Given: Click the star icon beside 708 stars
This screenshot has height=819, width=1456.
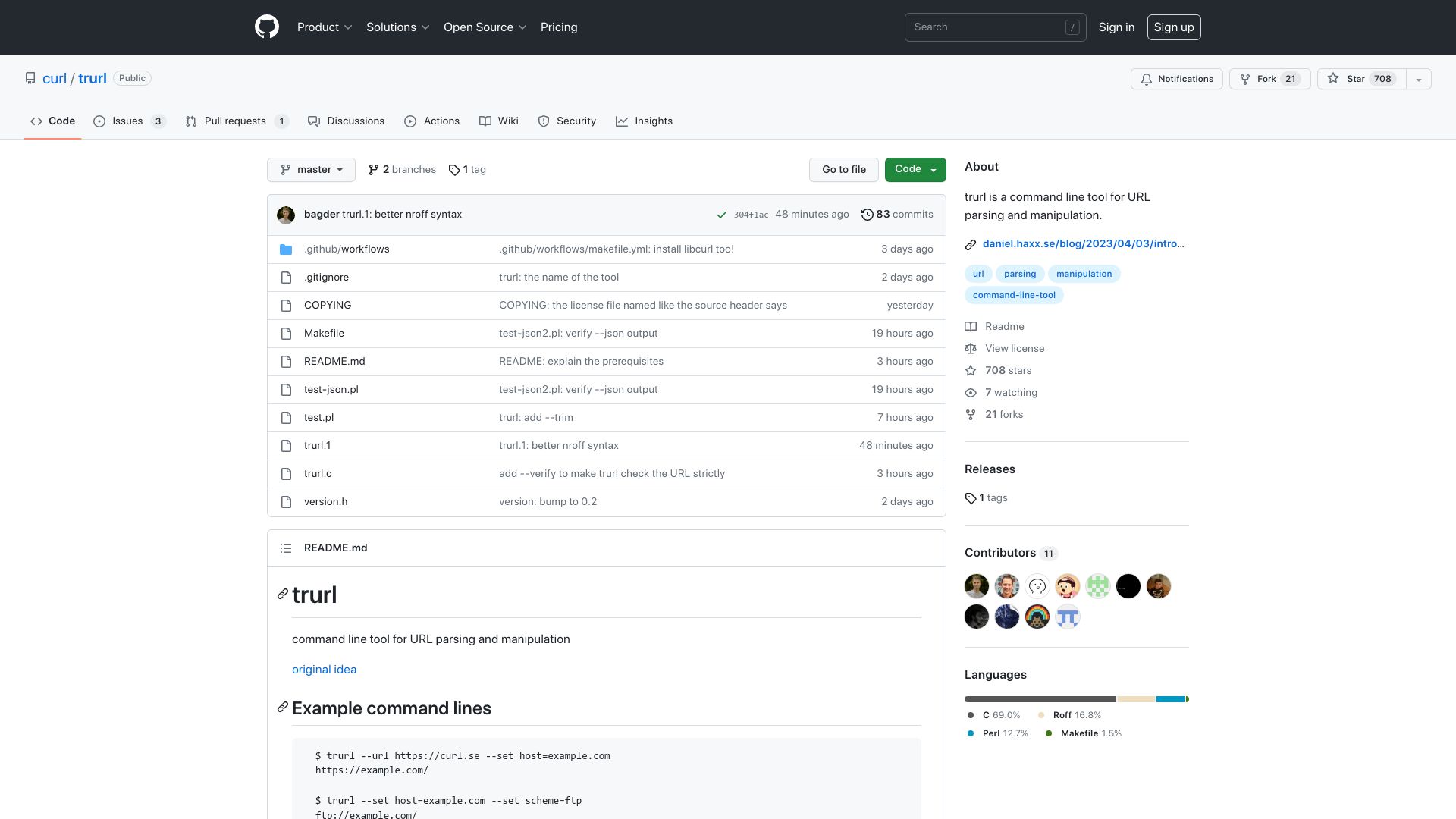Looking at the screenshot, I should (971, 371).
